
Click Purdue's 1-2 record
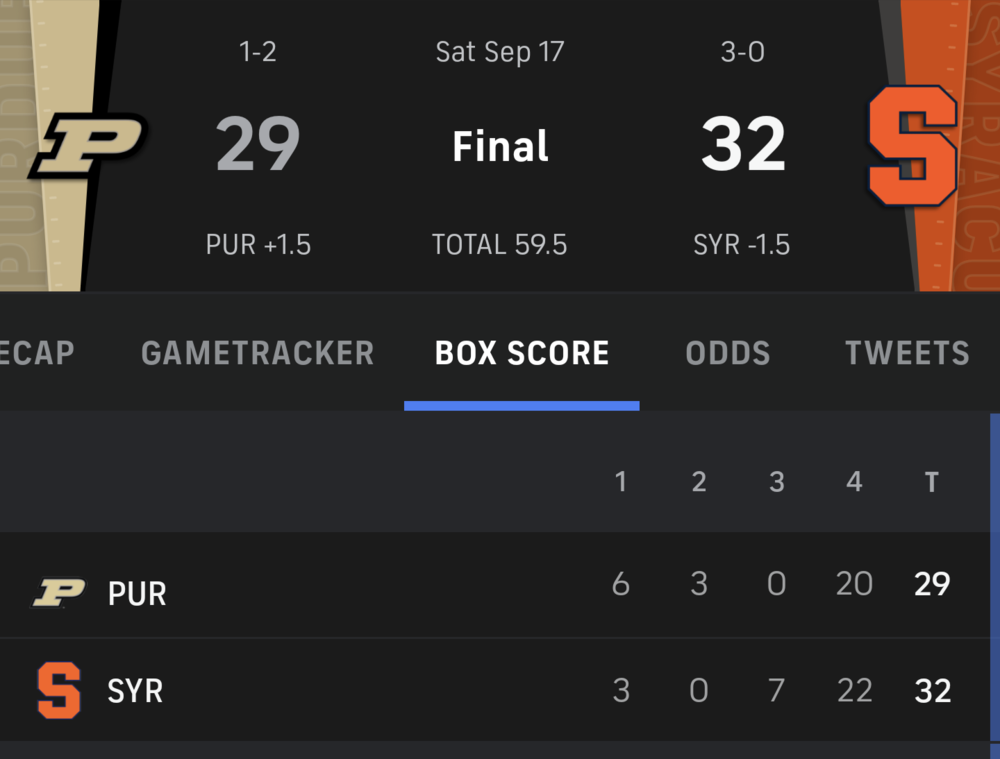[258, 52]
